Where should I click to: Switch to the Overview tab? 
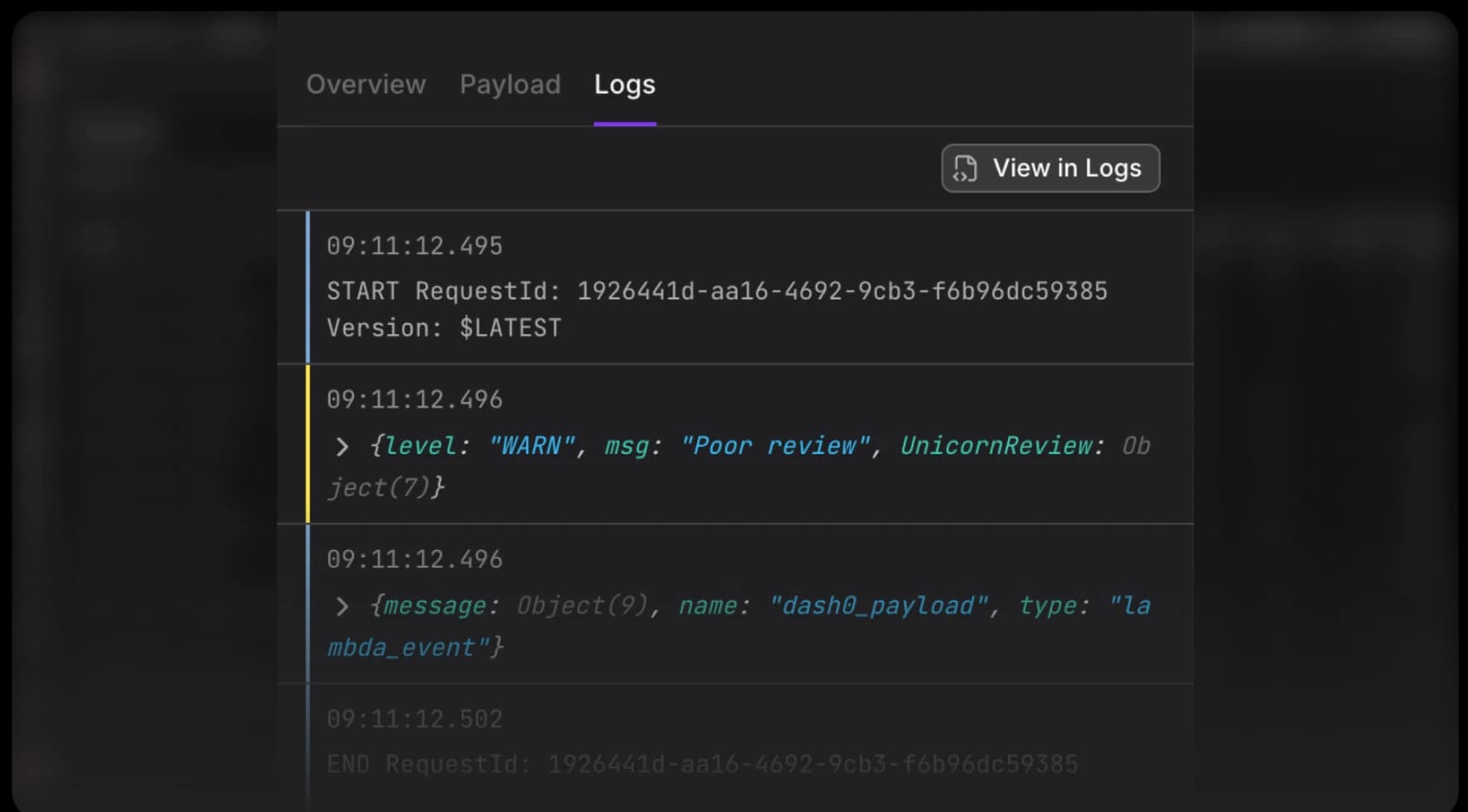(366, 85)
